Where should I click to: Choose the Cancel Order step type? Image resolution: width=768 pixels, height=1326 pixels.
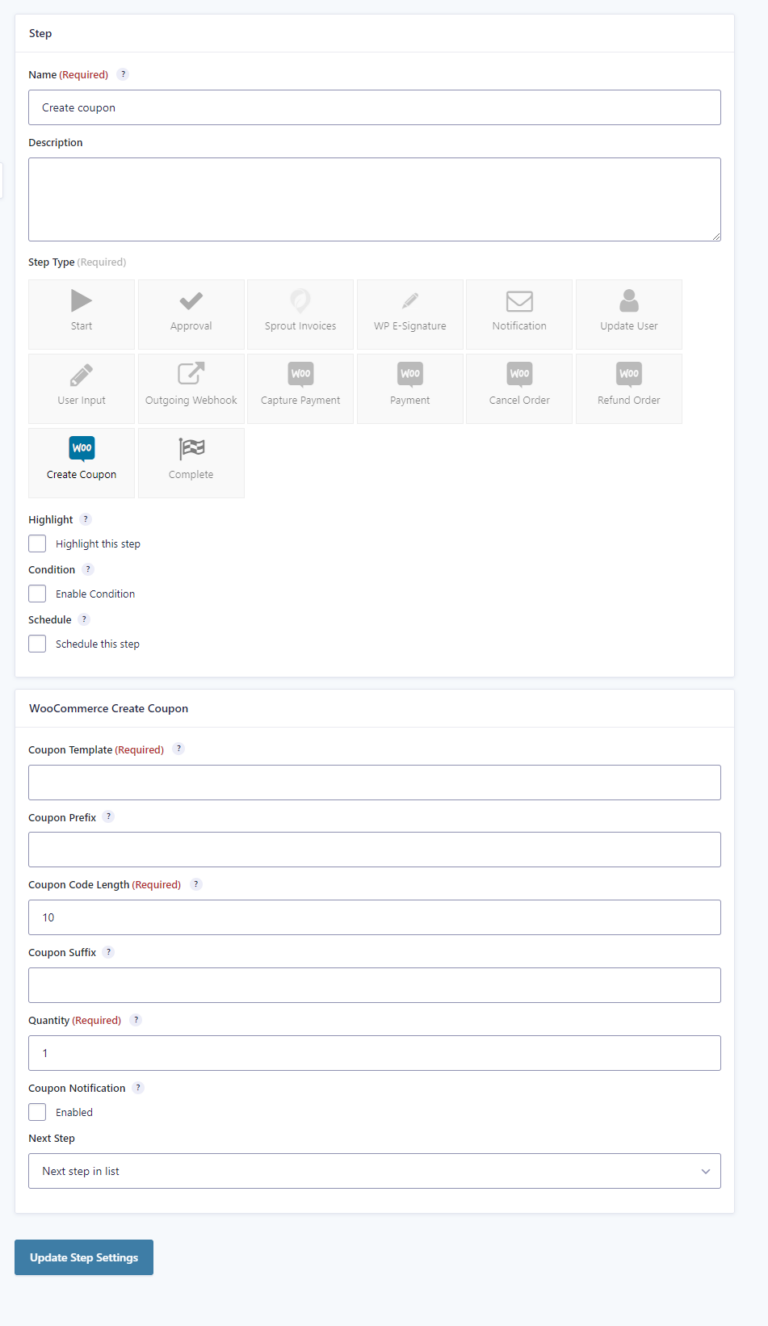[x=519, y=388]
